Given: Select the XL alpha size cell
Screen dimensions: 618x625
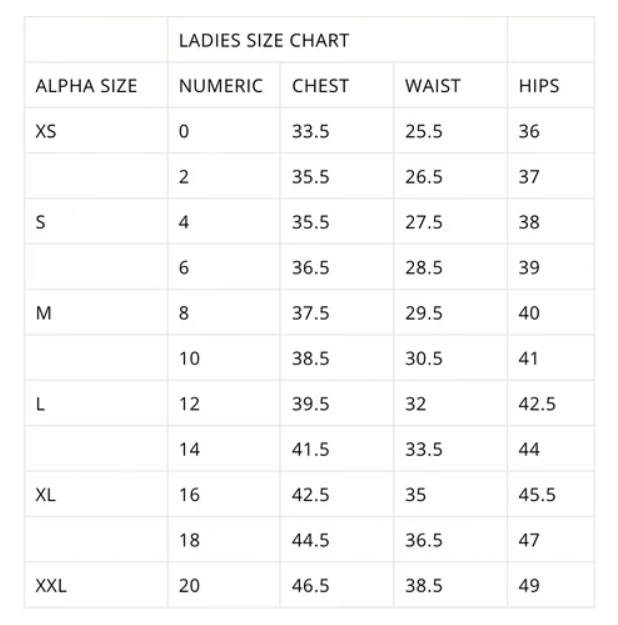Looking at the screenshot, I should [x=96, y=494].
